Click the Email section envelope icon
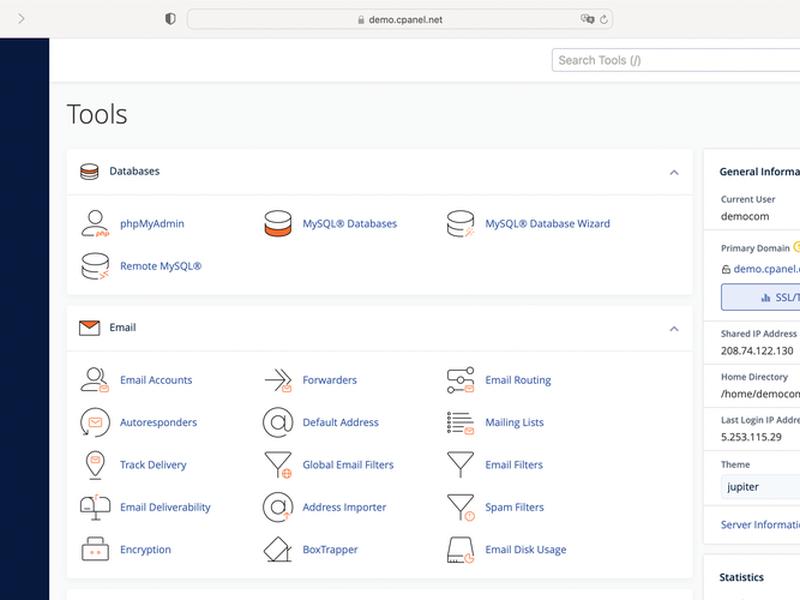 click(89, 328)
